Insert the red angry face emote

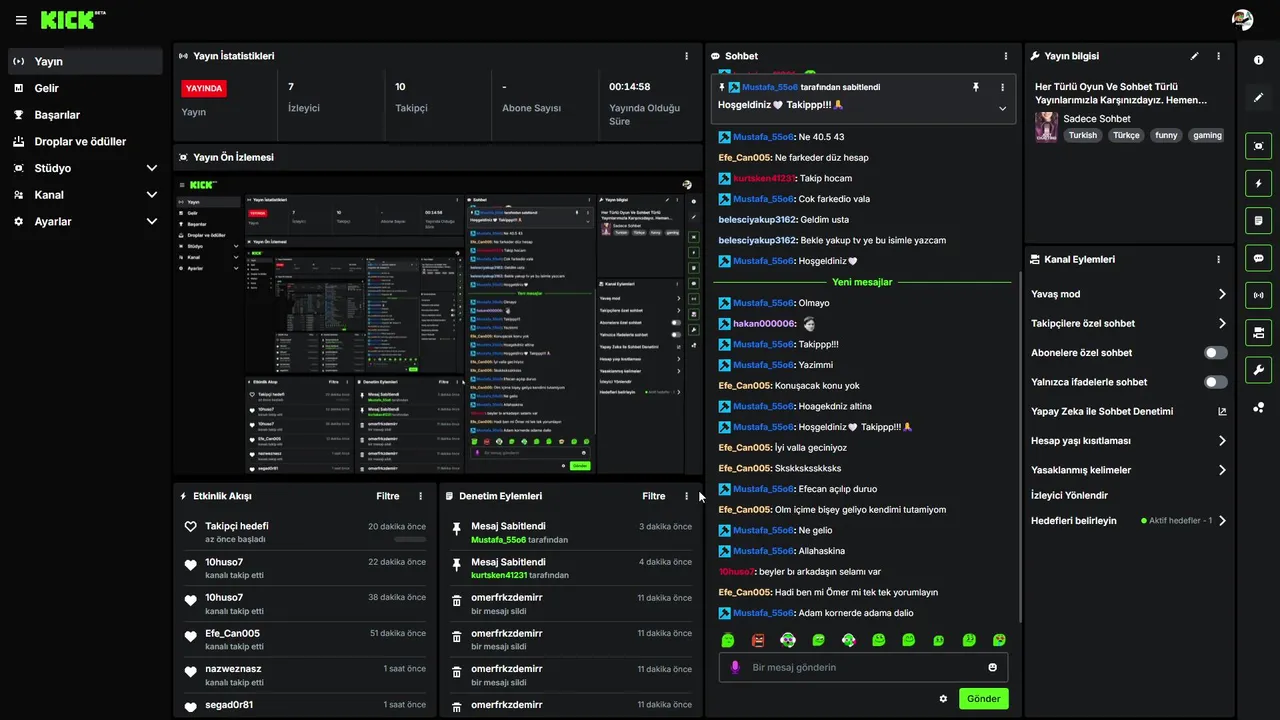coord(758,640)
